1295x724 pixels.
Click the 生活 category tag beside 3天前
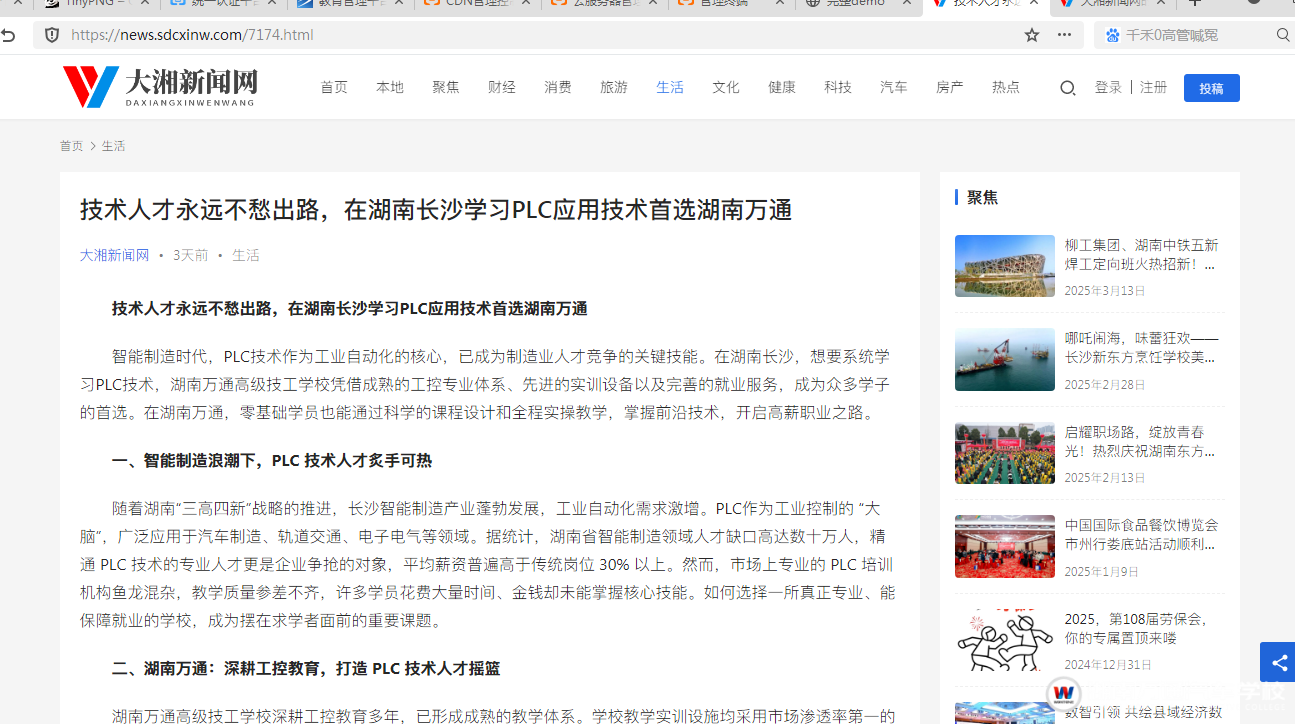tap(245, 255)
